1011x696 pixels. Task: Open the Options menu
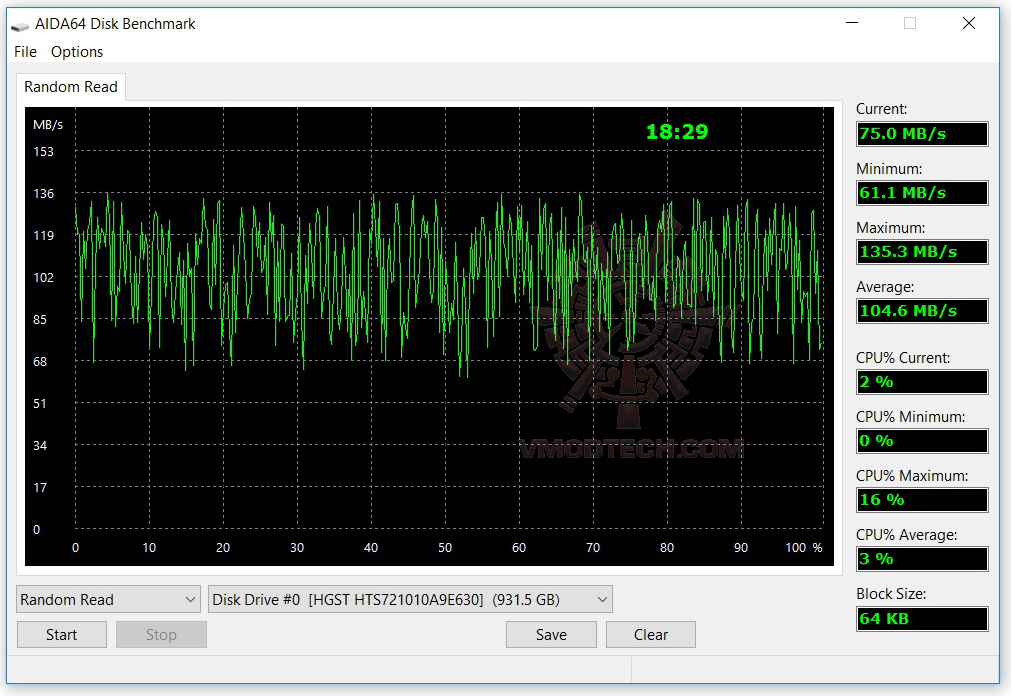pos(76,51)
